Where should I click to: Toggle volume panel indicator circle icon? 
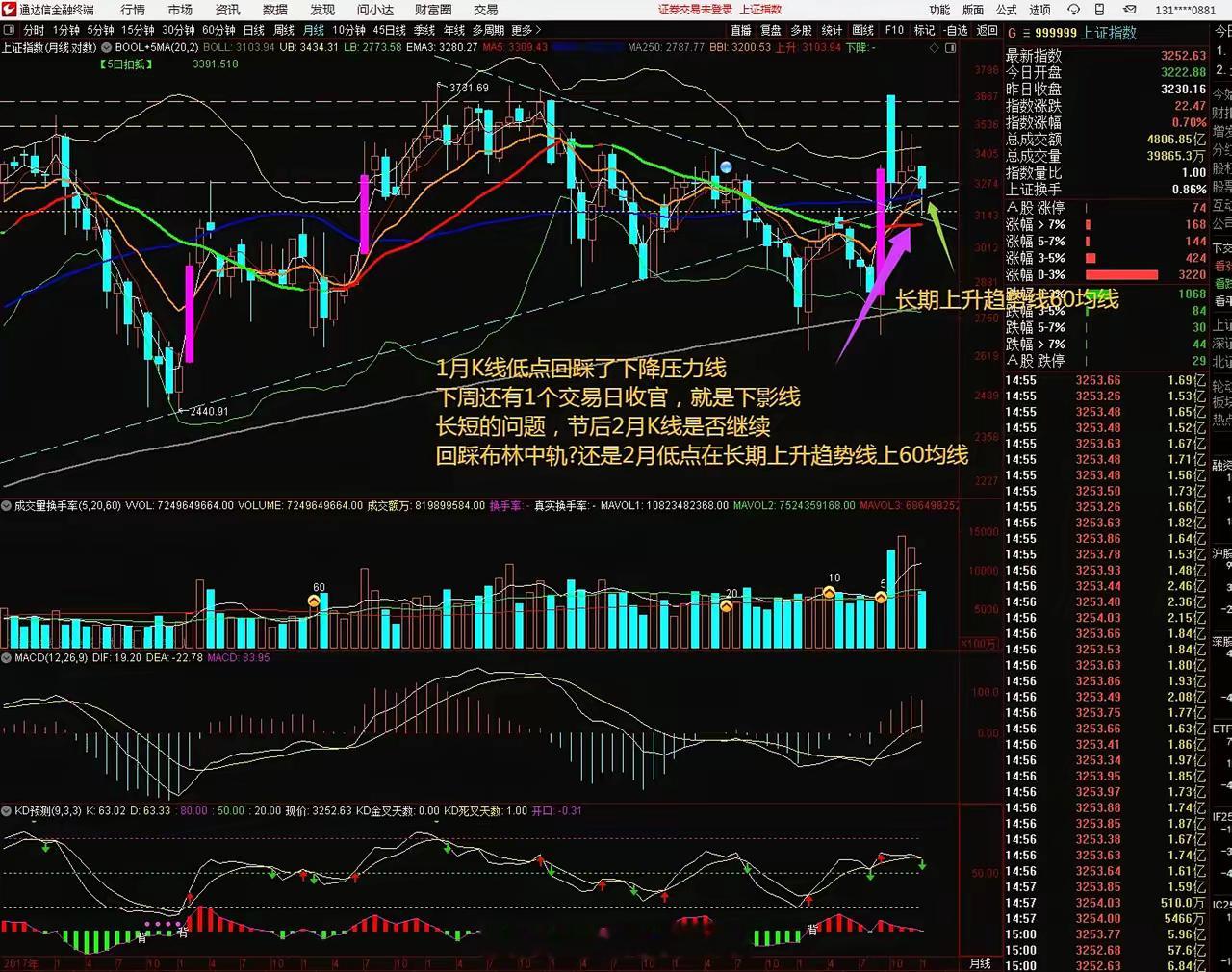pos(7,505)
